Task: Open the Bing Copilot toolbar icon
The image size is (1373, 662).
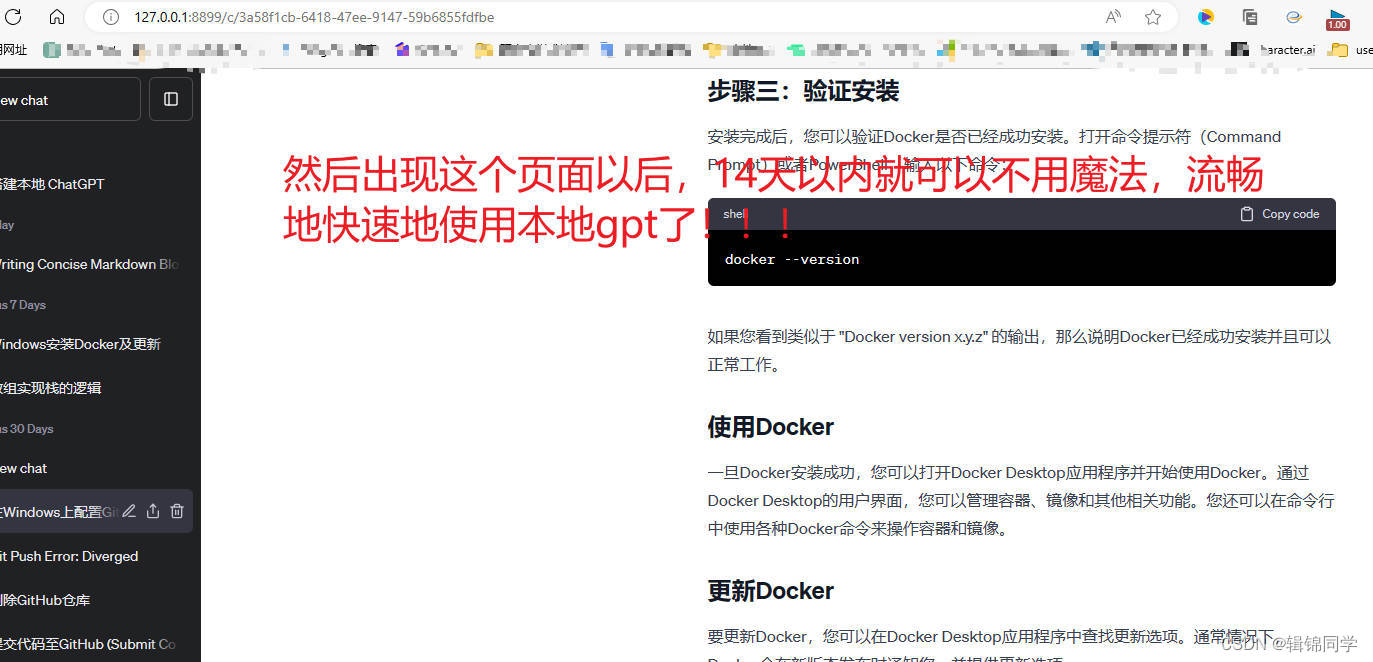Action: click(1206, 17)
